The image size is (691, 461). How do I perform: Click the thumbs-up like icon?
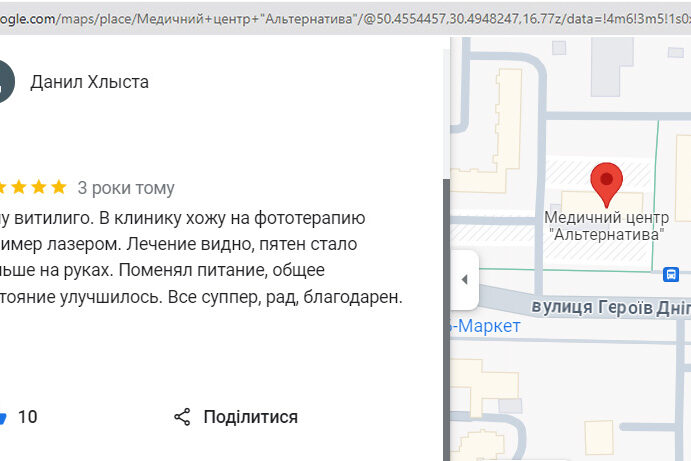(3, 417)
